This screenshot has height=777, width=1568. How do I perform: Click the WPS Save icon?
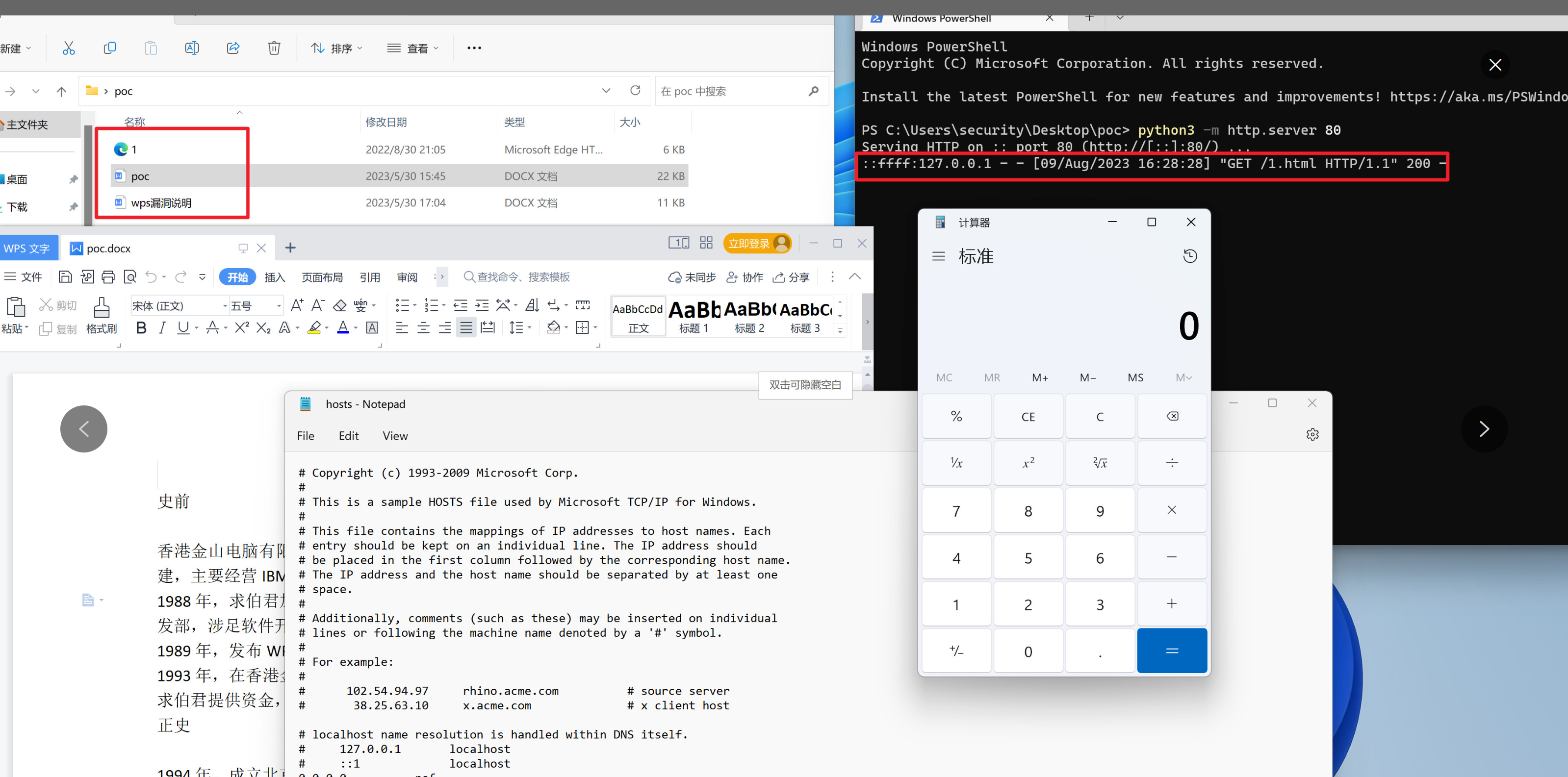pyautogui.click(x=65, y=277)
